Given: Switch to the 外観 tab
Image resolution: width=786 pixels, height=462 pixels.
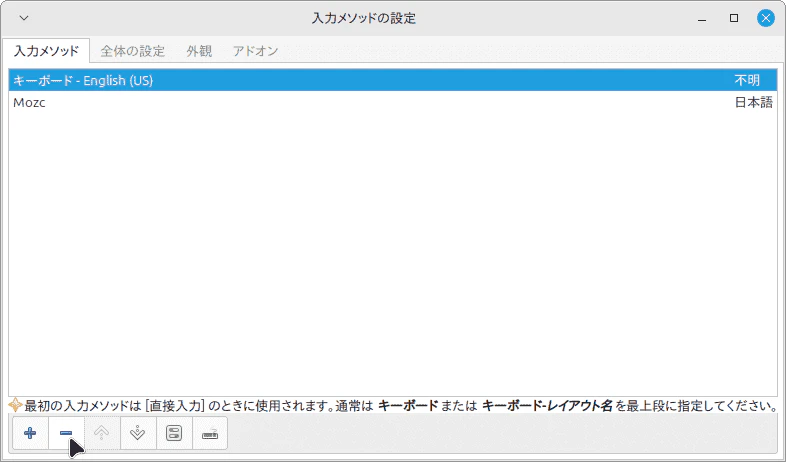Looking at the screenshot, I should pos(200,51).
